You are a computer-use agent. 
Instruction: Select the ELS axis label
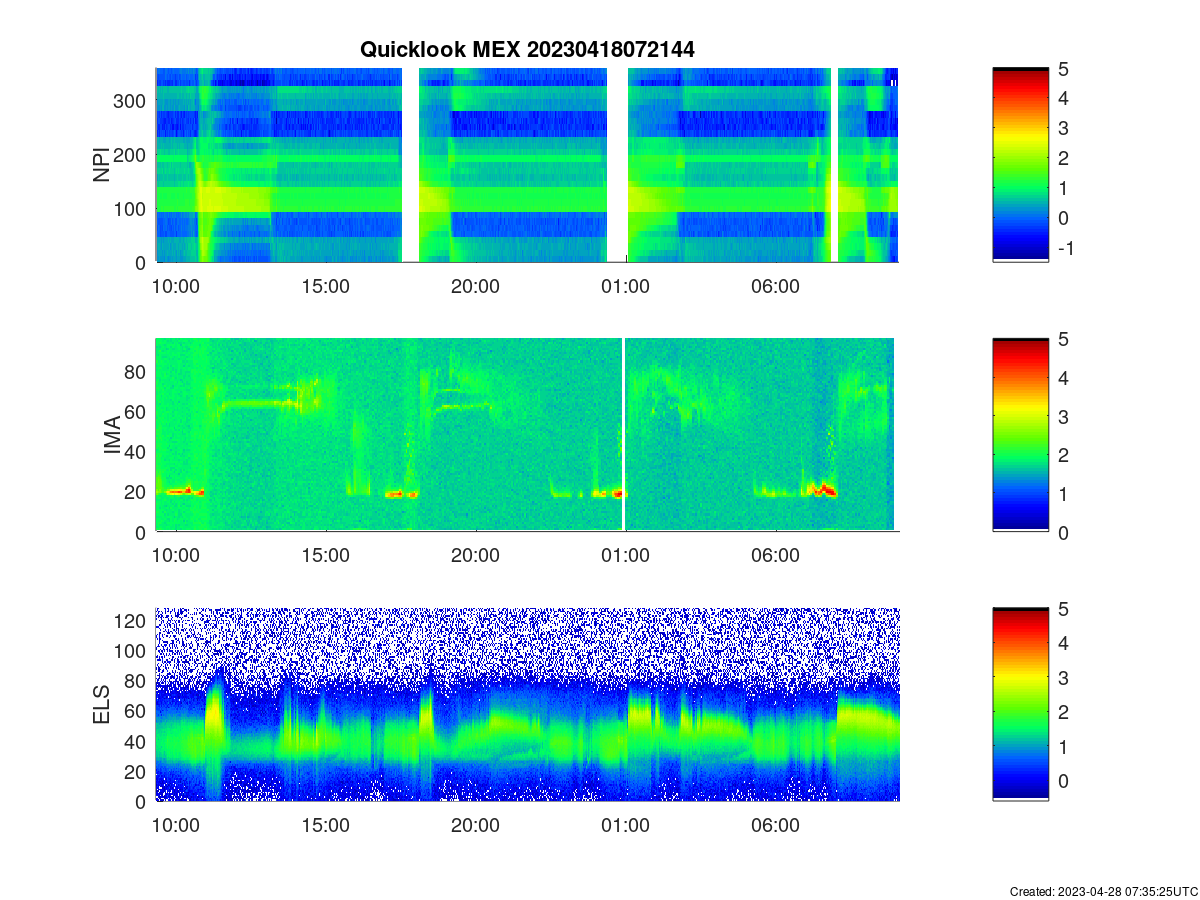pos(101,705)
